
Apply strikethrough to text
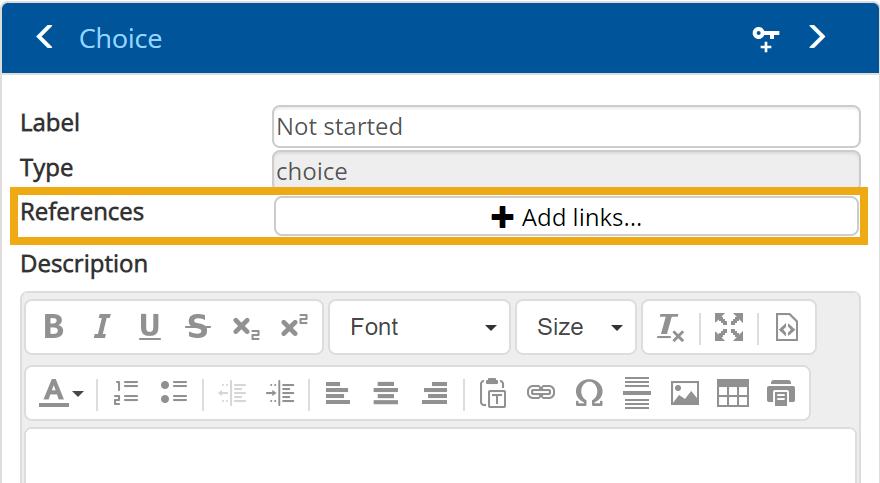click(198, 327)
